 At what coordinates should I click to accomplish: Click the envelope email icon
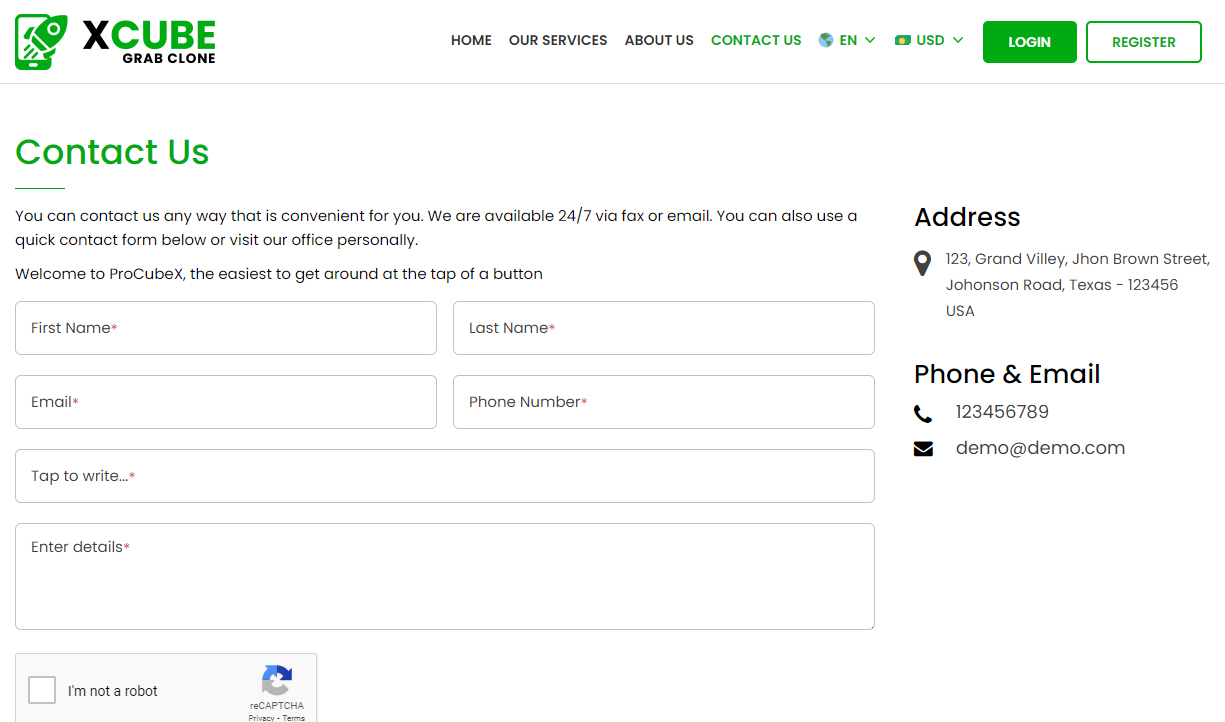(x=923, y=449)
